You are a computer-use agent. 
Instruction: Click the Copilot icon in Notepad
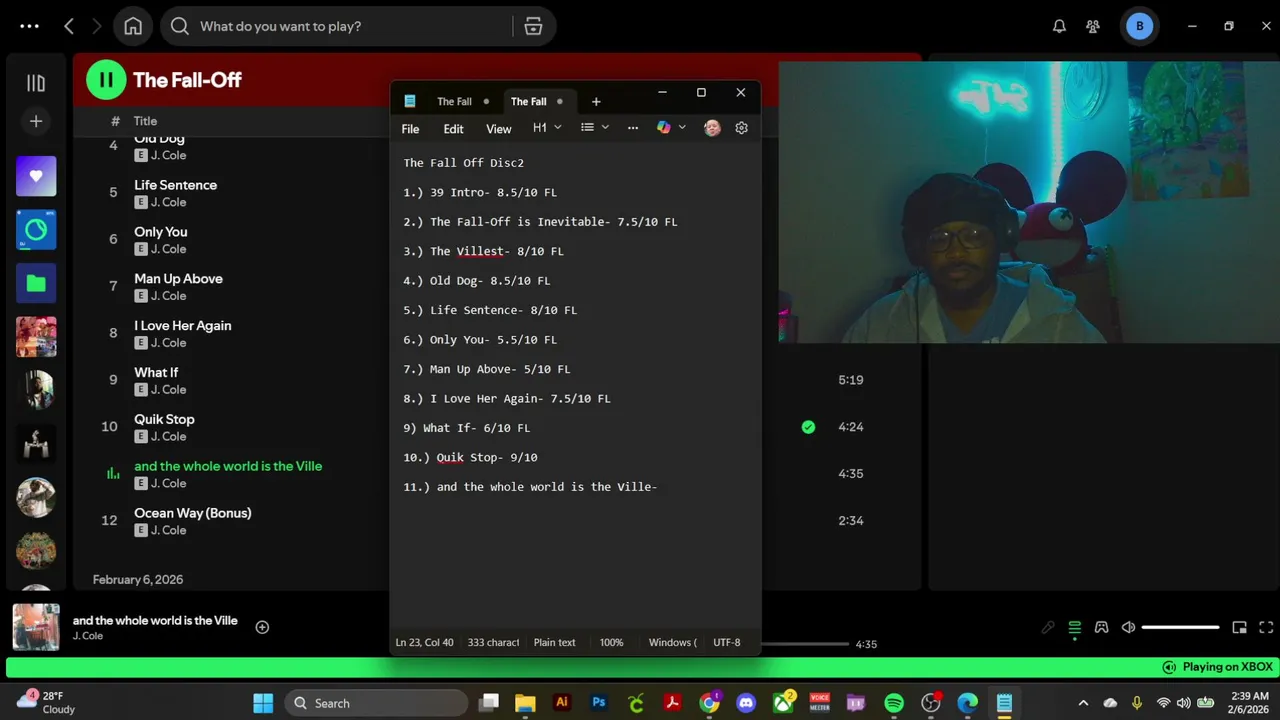click(x=663, y=128)
